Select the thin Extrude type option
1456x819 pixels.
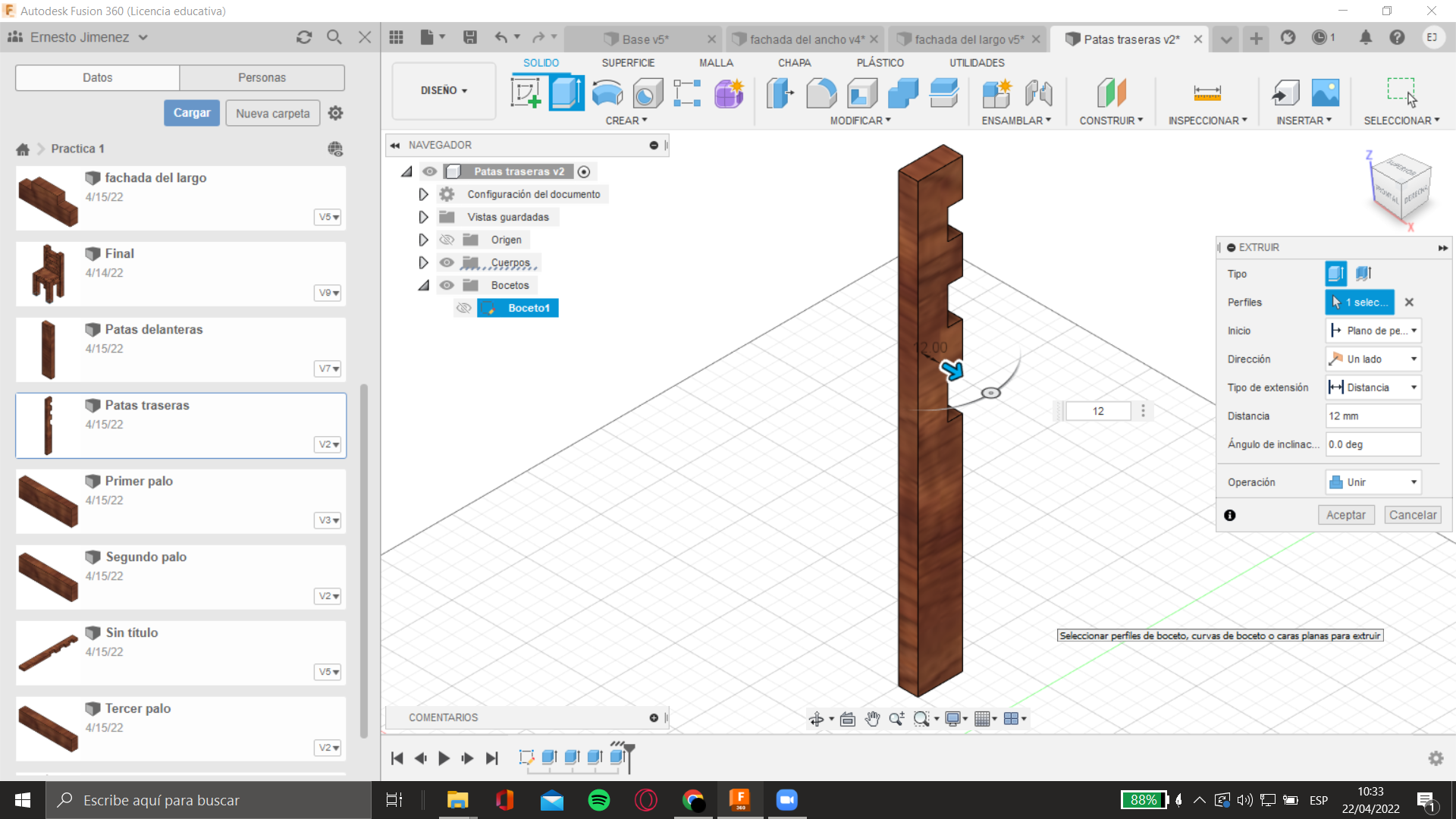pos(1363,274)
